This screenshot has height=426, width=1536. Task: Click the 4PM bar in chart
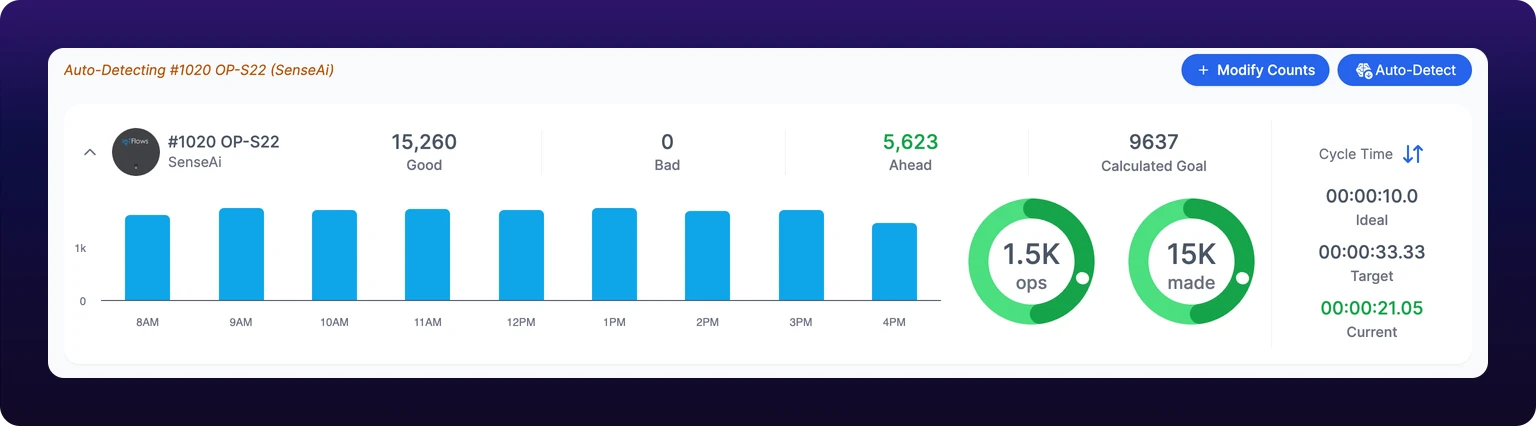894,261
